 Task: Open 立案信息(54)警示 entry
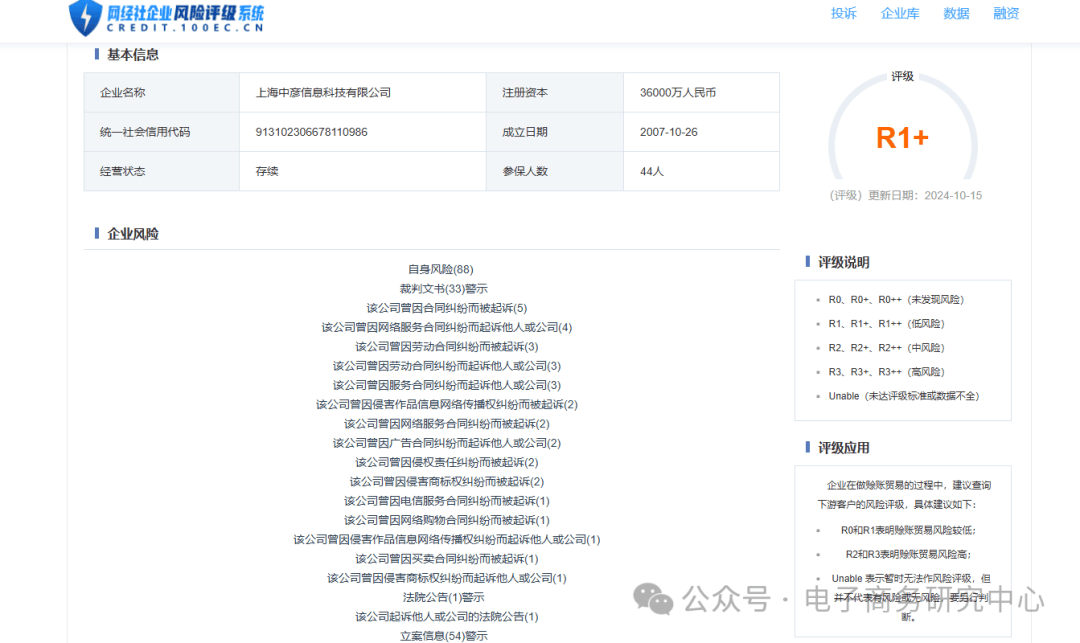point(444,635)
